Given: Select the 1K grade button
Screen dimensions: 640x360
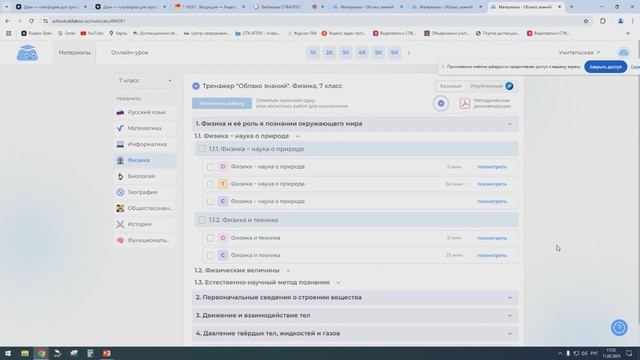Looking at the screenshot, I should point(313,53).
